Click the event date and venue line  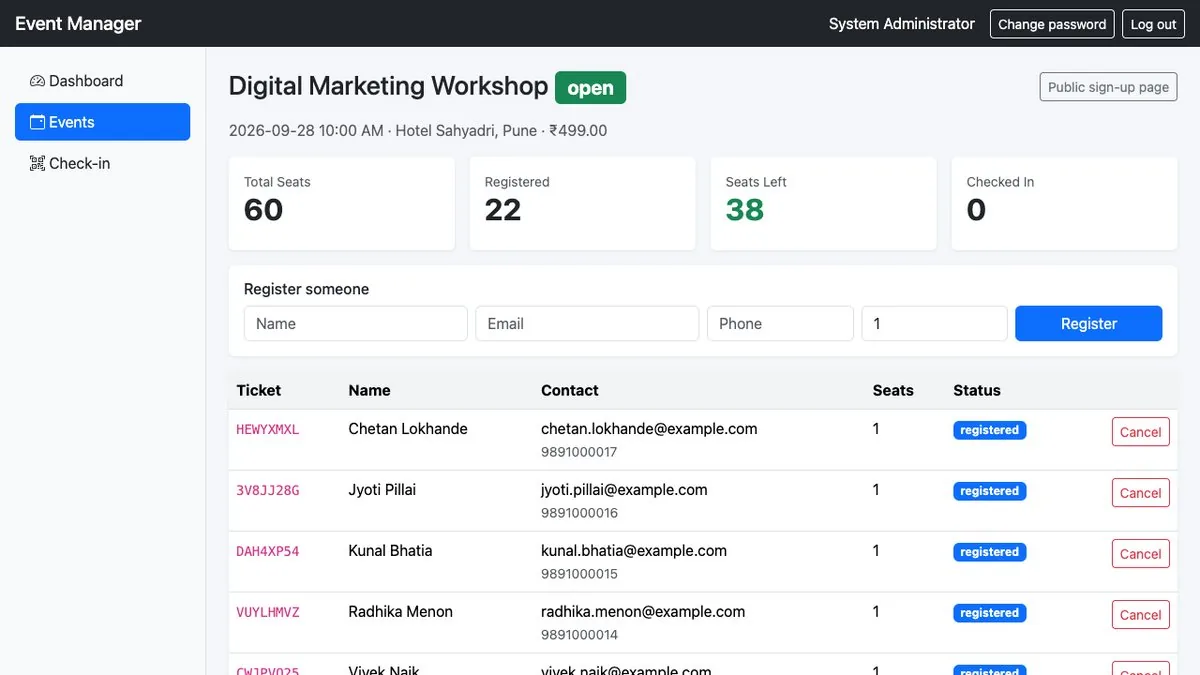[x=418, y=130]
